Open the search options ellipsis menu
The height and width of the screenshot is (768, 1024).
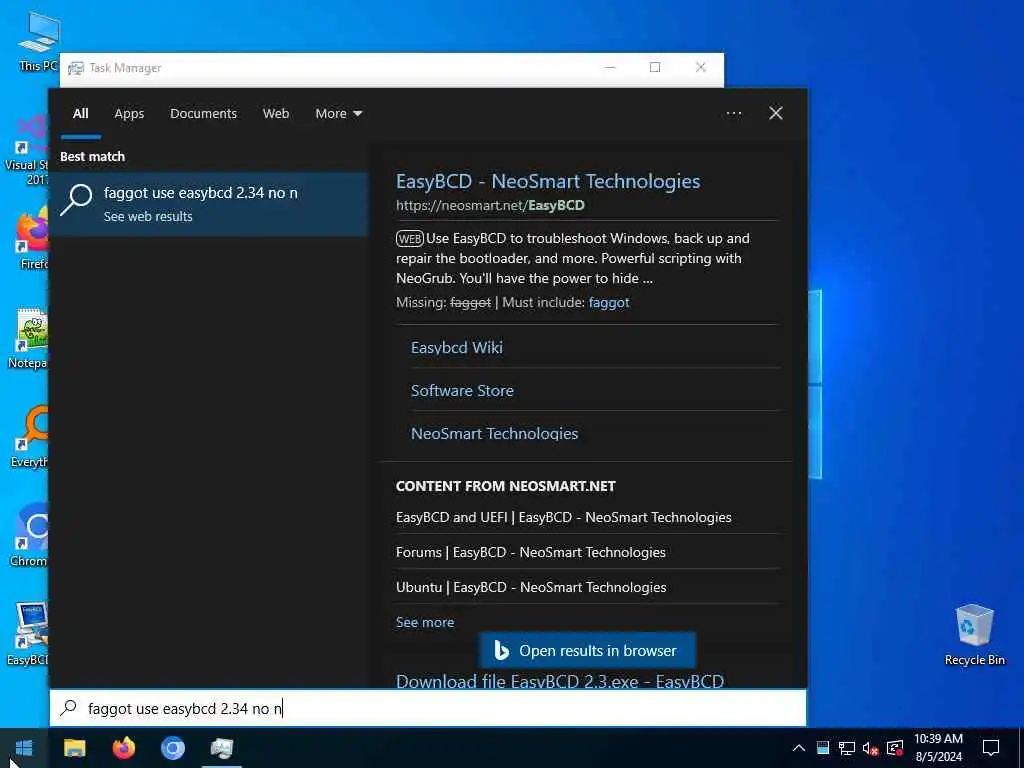(734, 114)
